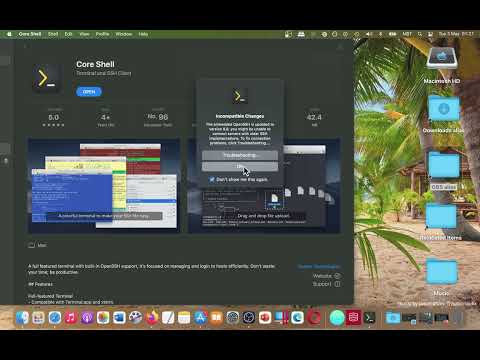Open the Window menu
The height and width of the screenshot is (360, 480).
pyautogui.click(x=124, y=34)
